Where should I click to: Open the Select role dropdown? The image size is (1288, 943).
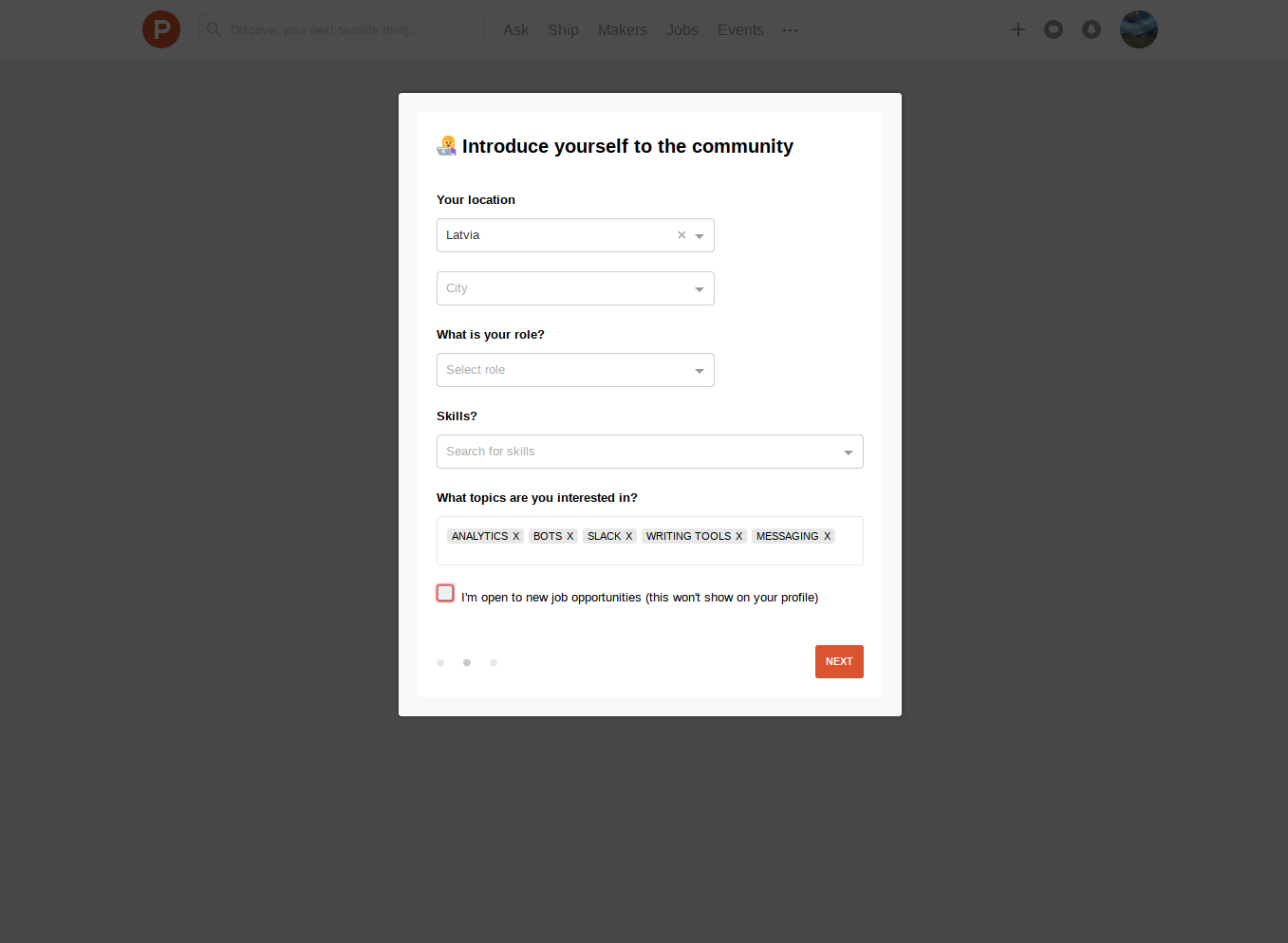point(575,370)
